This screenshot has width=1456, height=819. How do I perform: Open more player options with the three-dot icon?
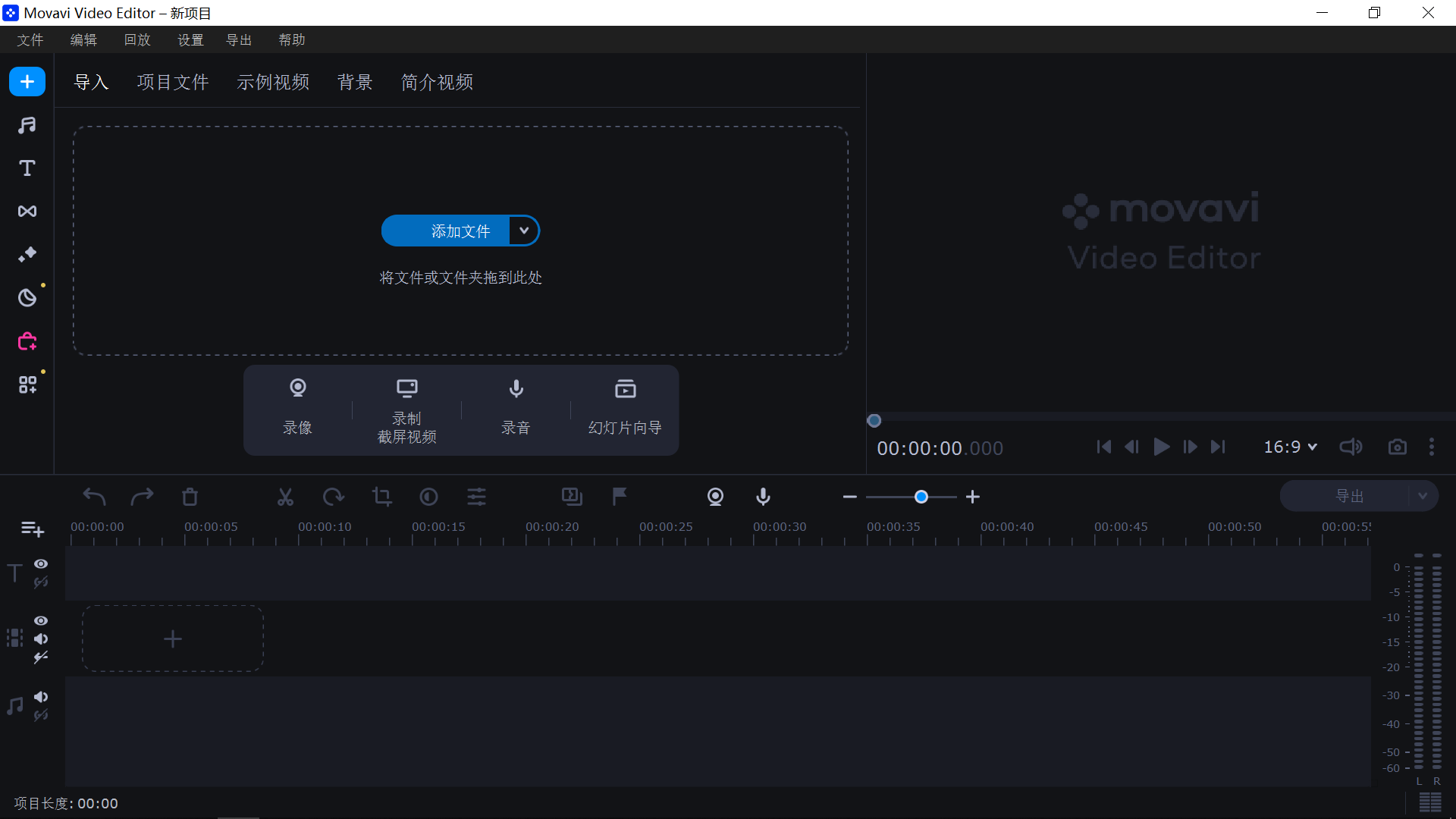(x=1432, y=447)
